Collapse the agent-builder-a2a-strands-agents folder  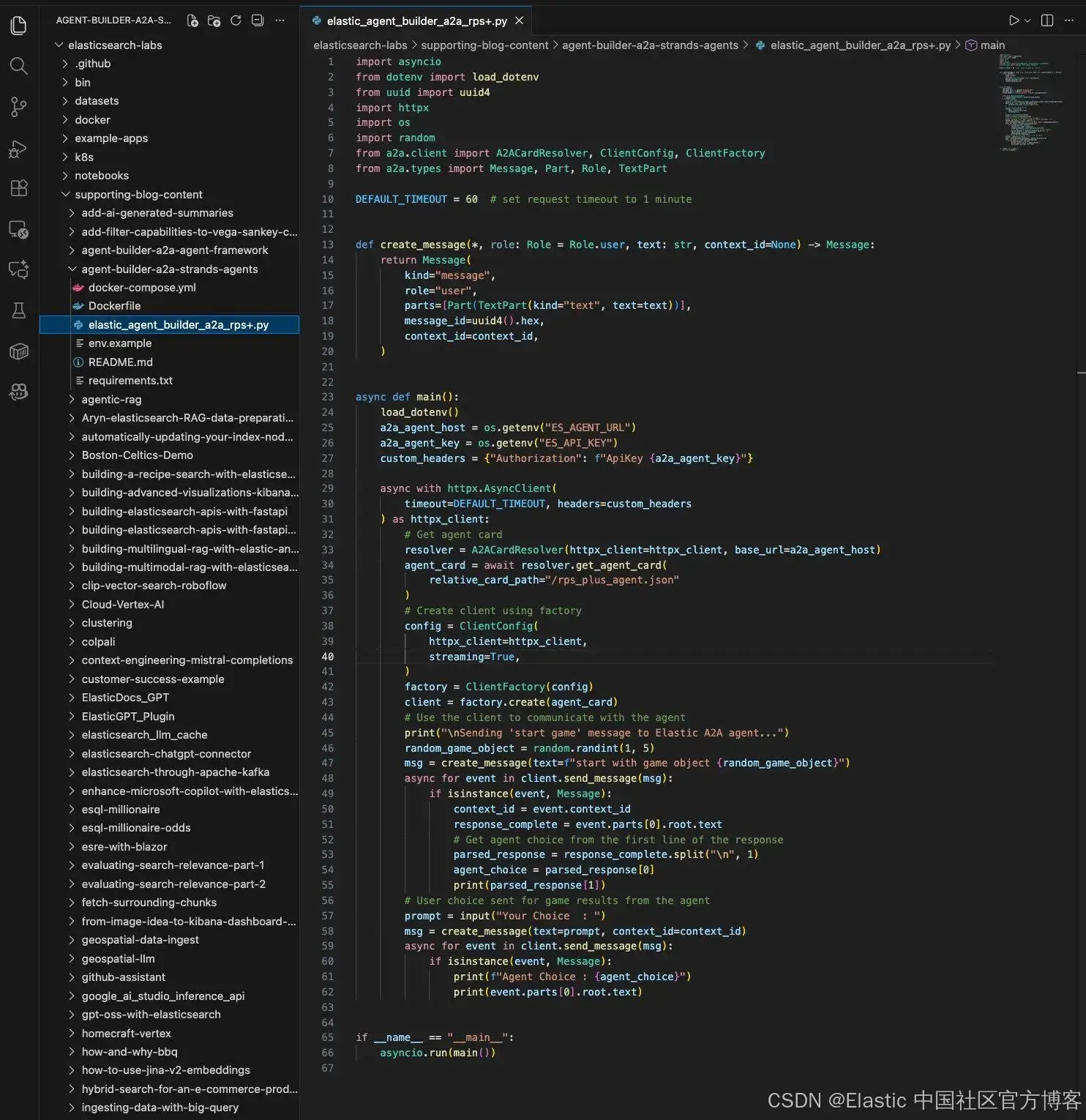tap(170, 269)
